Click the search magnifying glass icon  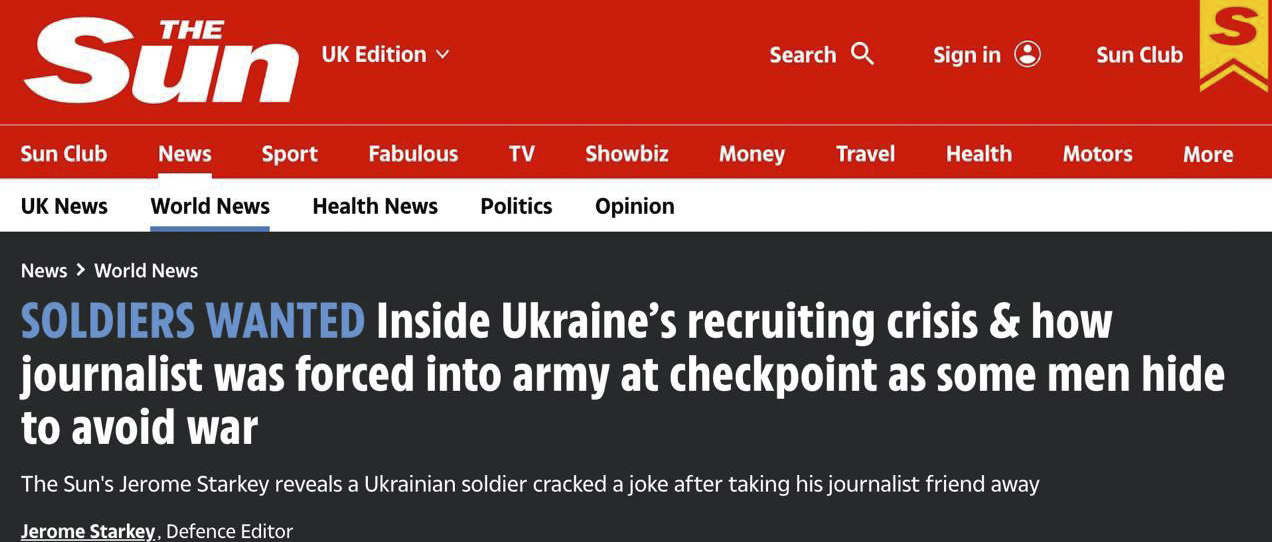(862, 54)
